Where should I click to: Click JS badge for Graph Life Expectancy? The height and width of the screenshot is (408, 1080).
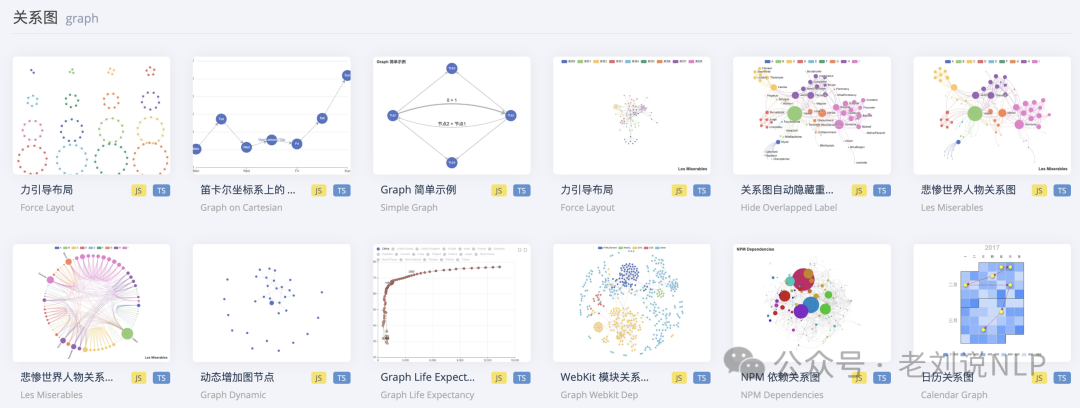[499, 378]
